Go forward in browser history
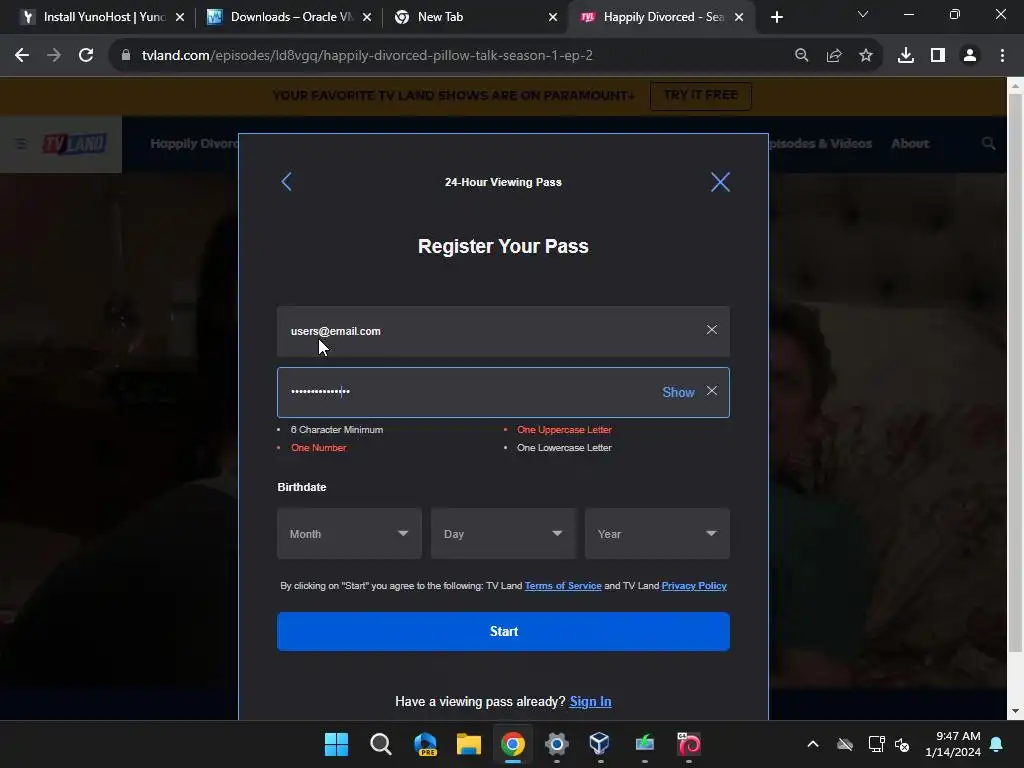Image resolution: width=1024 pixels, height=768 pixels. (x=54, y=56)
